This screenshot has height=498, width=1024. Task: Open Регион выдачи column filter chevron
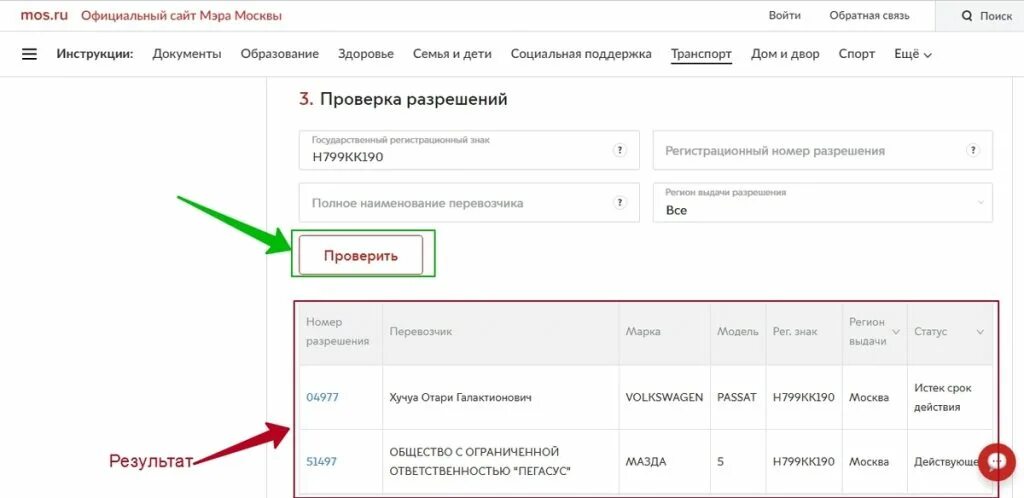896,332
